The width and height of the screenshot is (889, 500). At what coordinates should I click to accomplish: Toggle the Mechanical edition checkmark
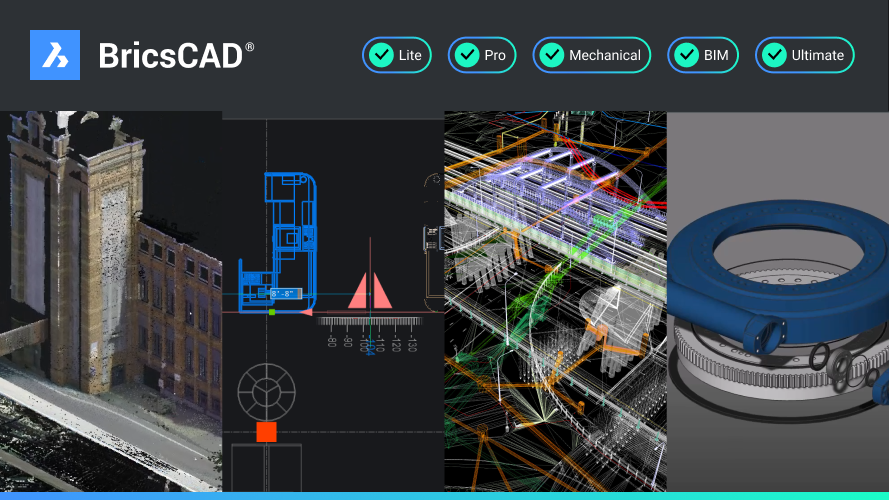(550, 55)
